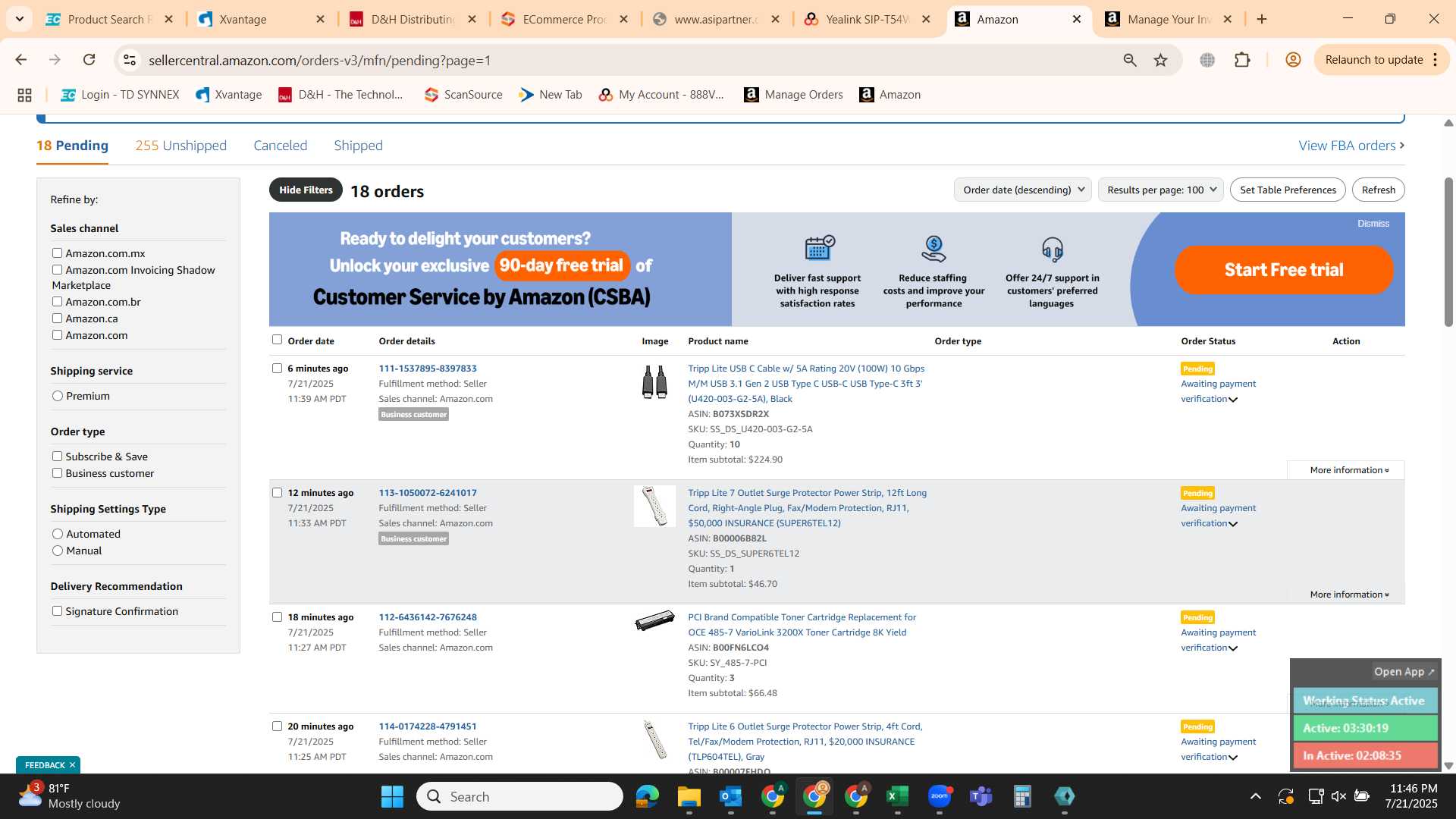Open Calculator from taskbar
Image resolution: width=1456 pixels, height=819 pixels.
click(1022, 796)
